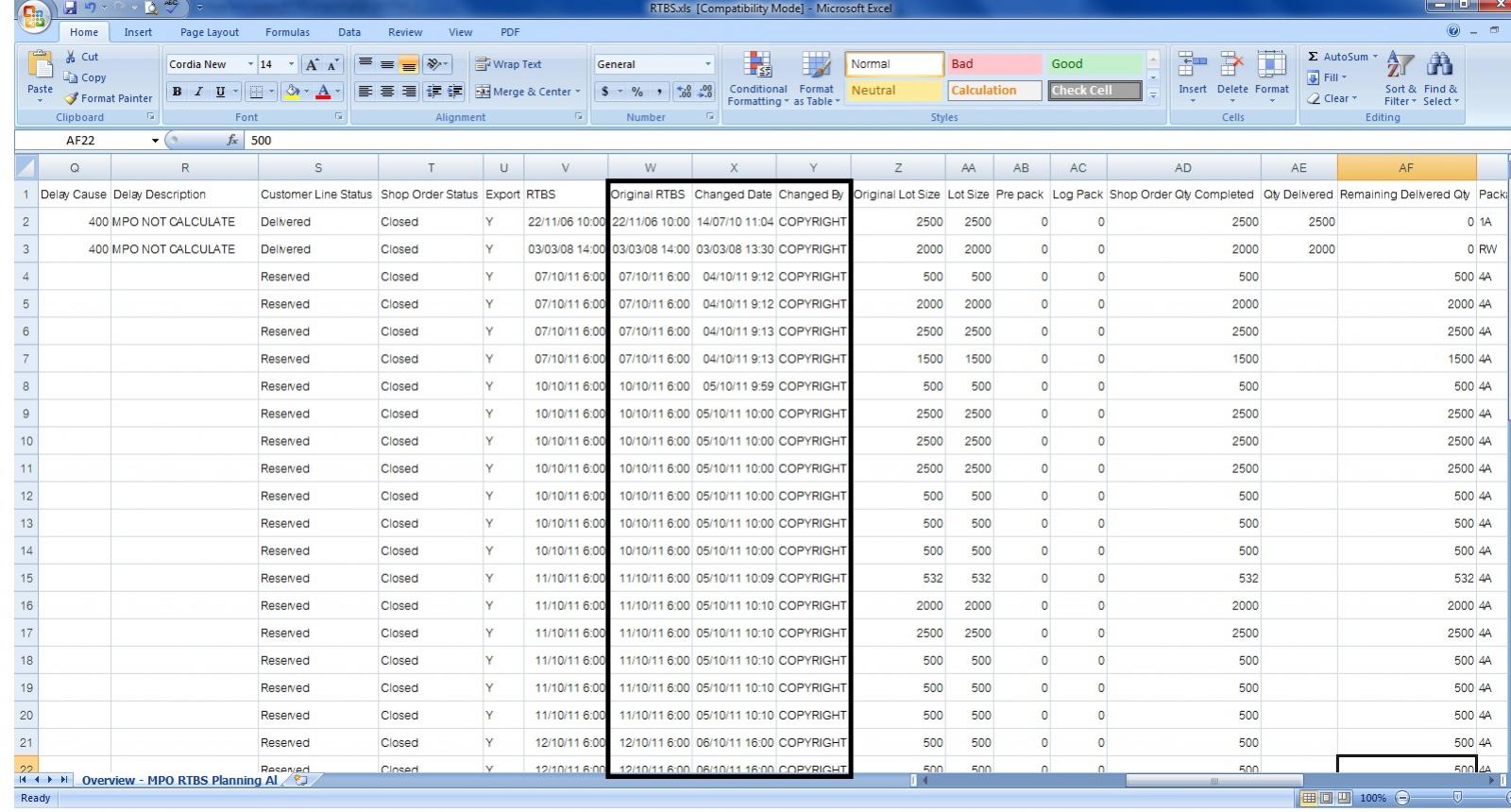The image size is (1511, 812).
Task: Open the Name Box dropdown arrow
Action: click(155, 141)
